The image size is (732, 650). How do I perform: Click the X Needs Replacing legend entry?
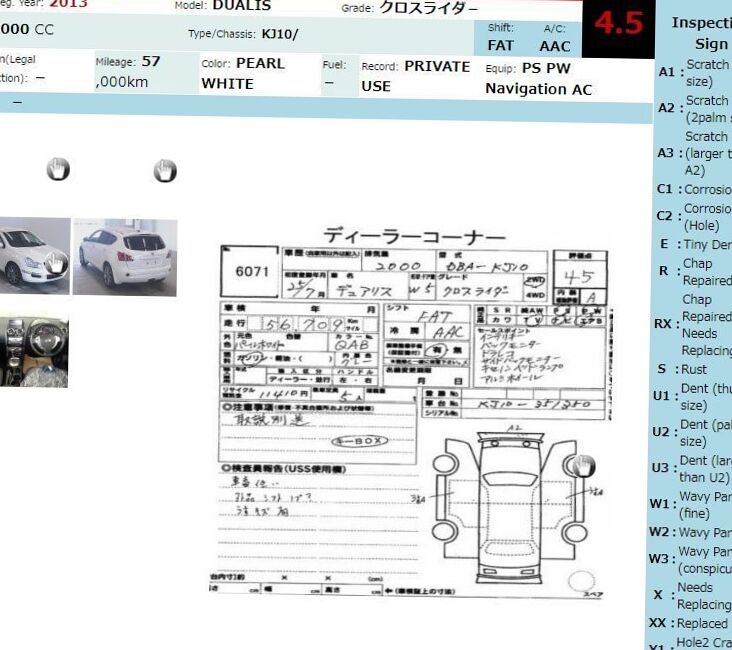690,595
